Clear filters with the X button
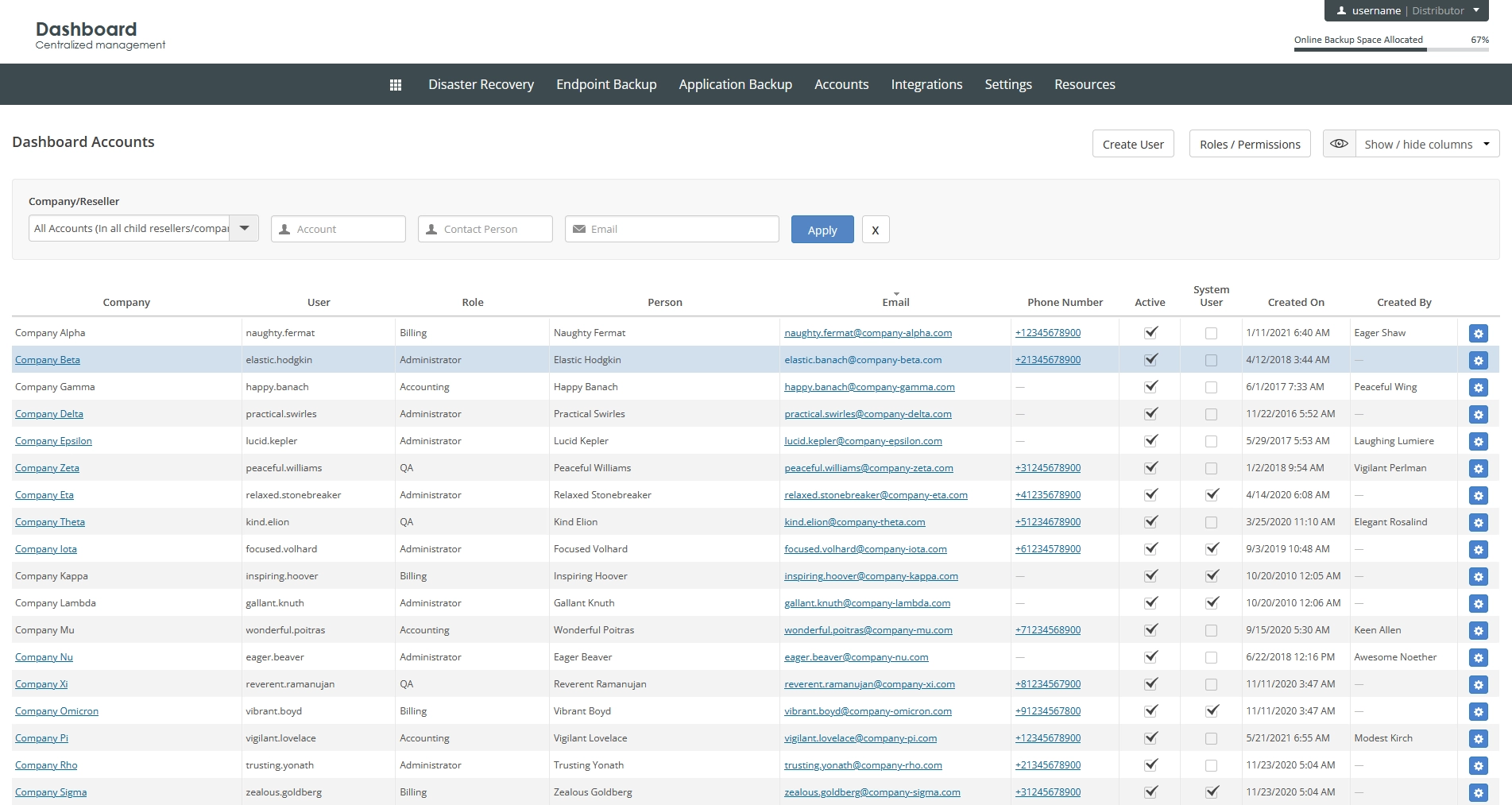Image resolution: width=1512 pixels, height=805 pixels. 876,230
